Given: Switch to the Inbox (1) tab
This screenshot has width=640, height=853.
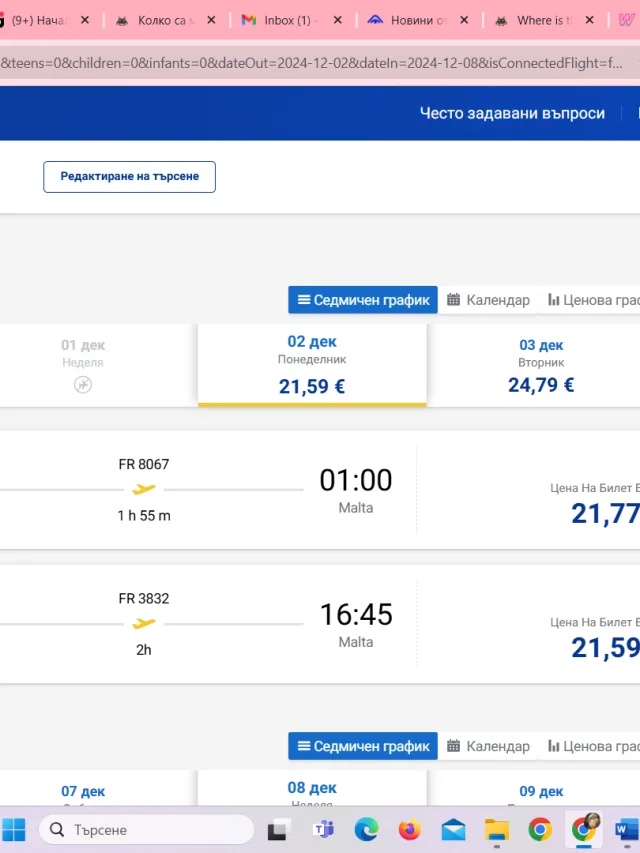Looking at the screenshot, I should (283, 20).
